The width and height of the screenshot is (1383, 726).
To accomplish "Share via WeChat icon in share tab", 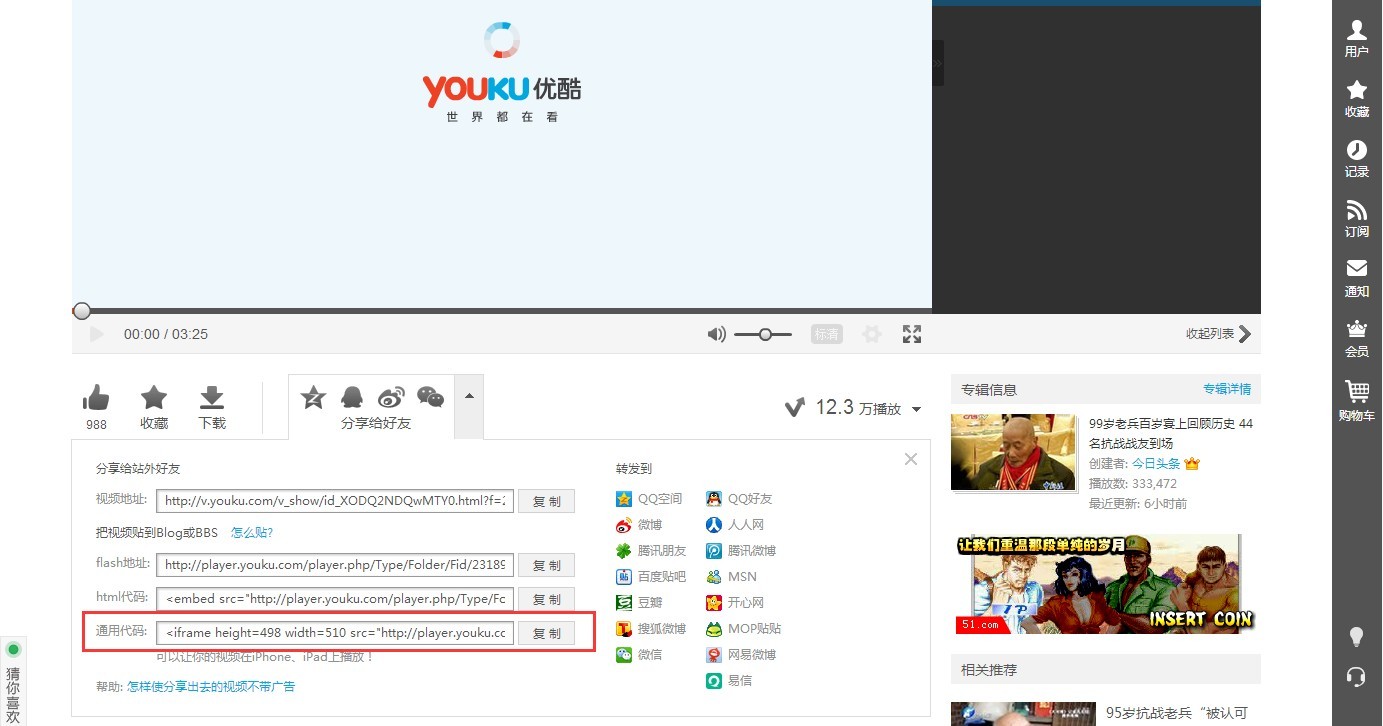I will tap(430, 396).
